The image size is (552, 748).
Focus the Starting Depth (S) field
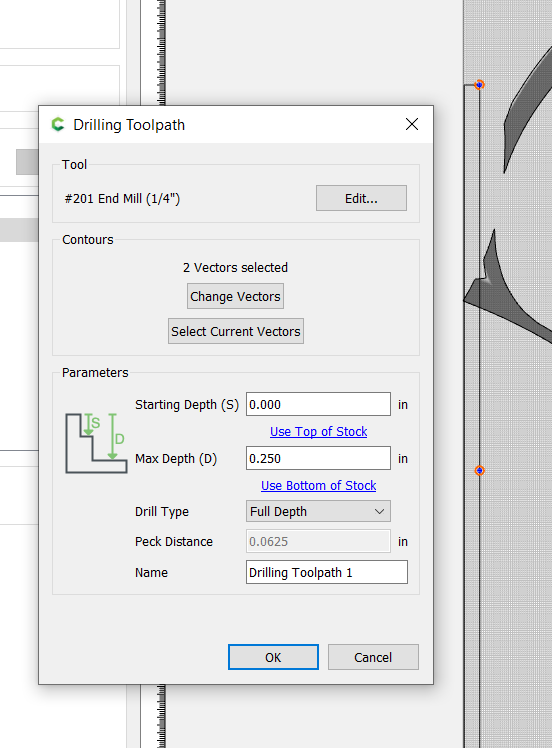318,404
